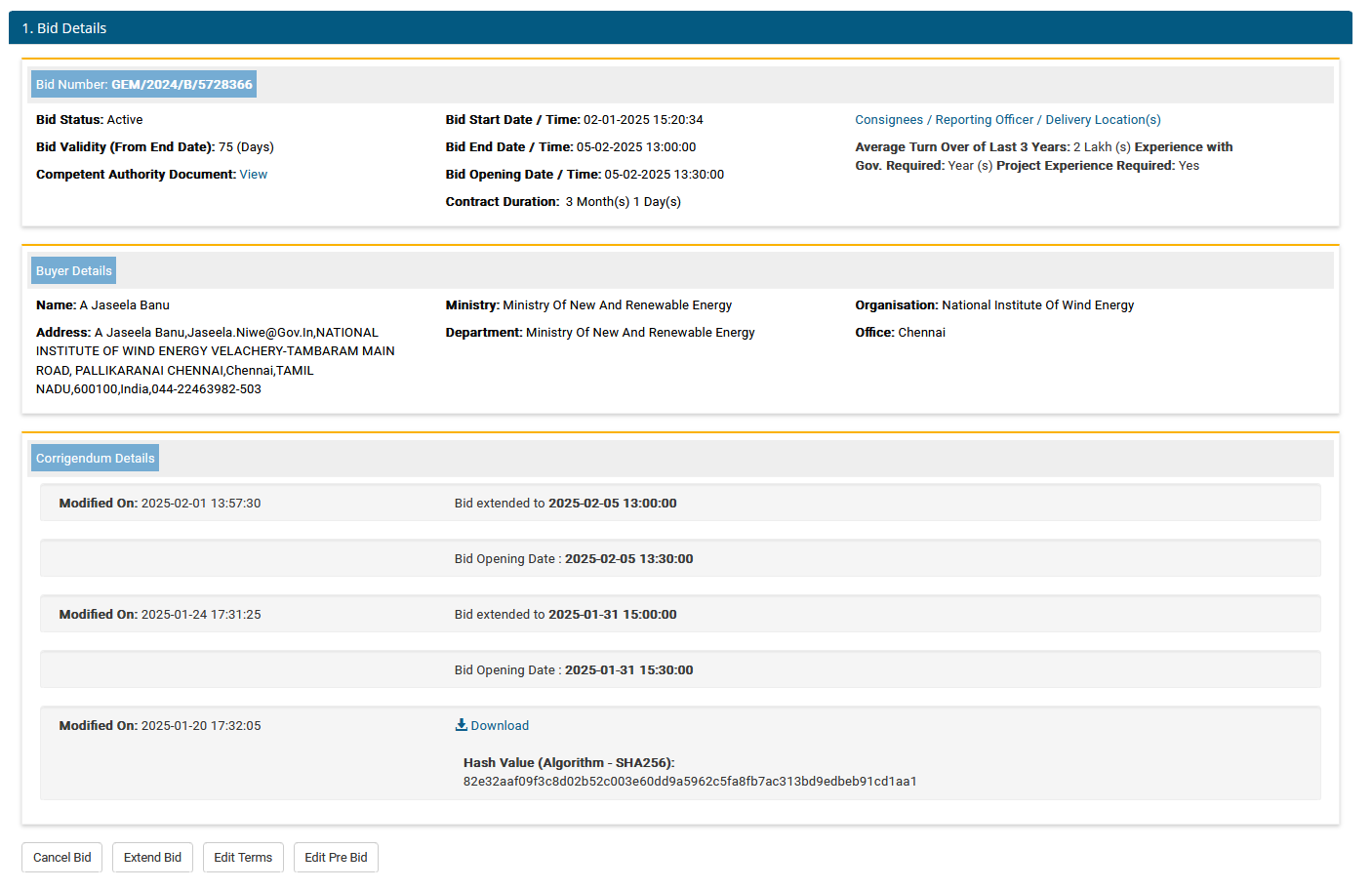Click the Extend Bid button
Viewport: 1372px width, 890px height.
pos(152,858)
